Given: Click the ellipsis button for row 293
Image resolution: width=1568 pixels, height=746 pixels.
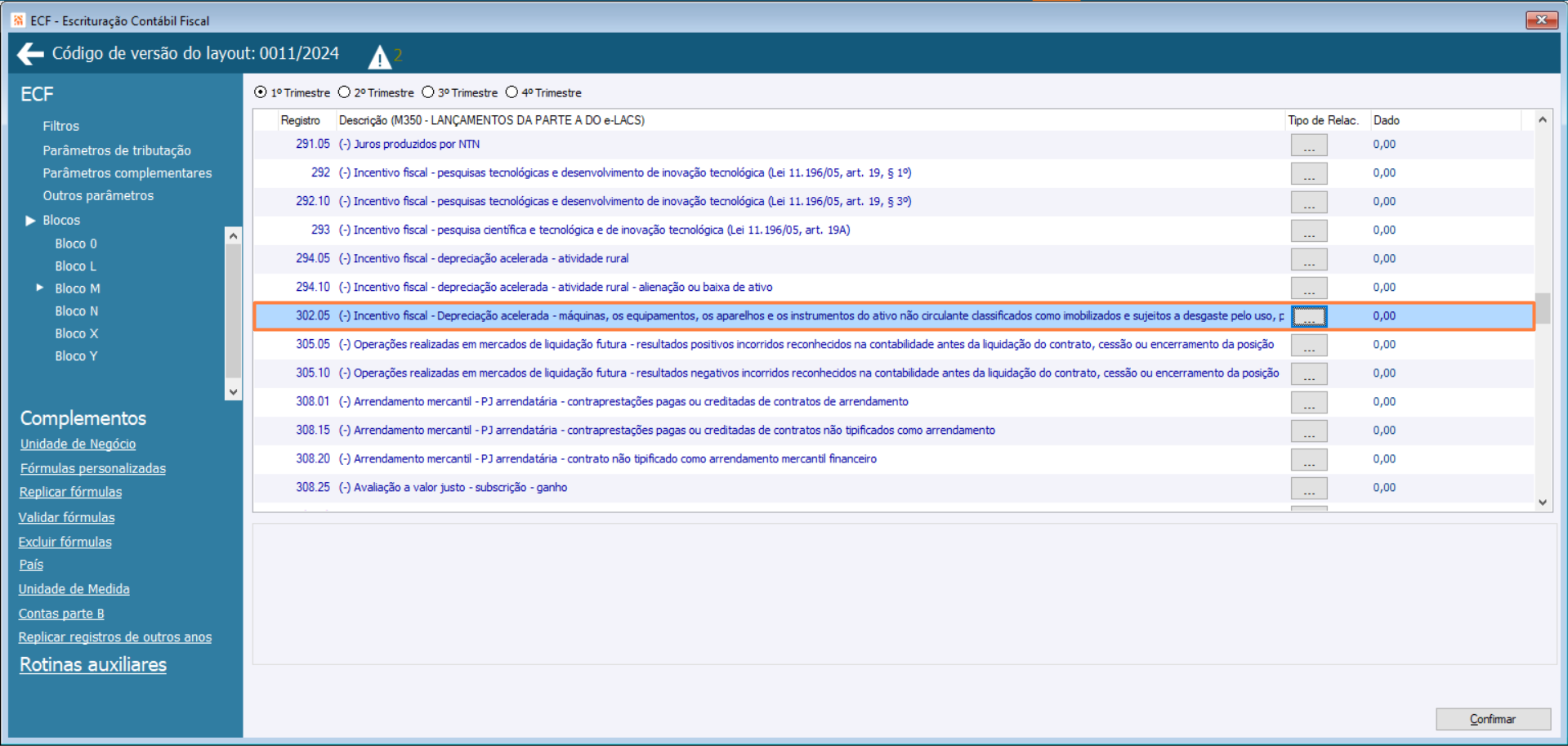Looking at the screenshot, I should pyautogui.click(x=1309, y=230).
